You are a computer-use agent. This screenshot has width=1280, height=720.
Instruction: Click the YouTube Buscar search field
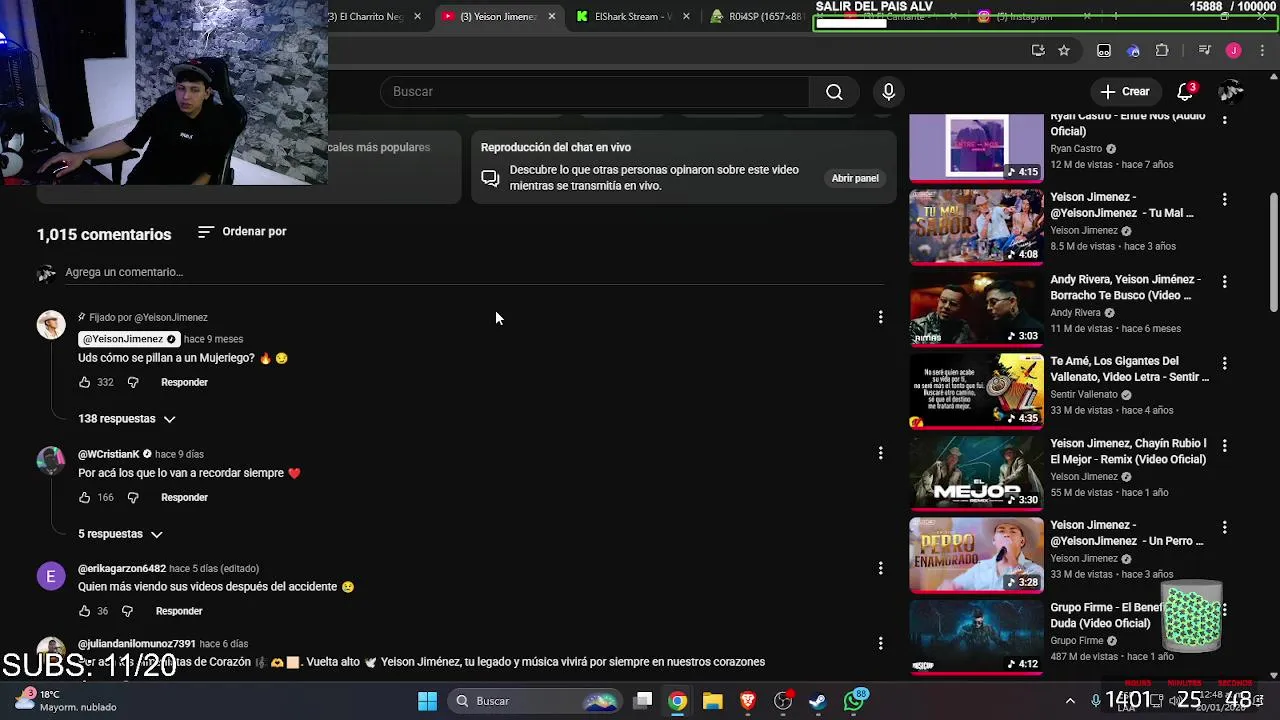[594, 92]
